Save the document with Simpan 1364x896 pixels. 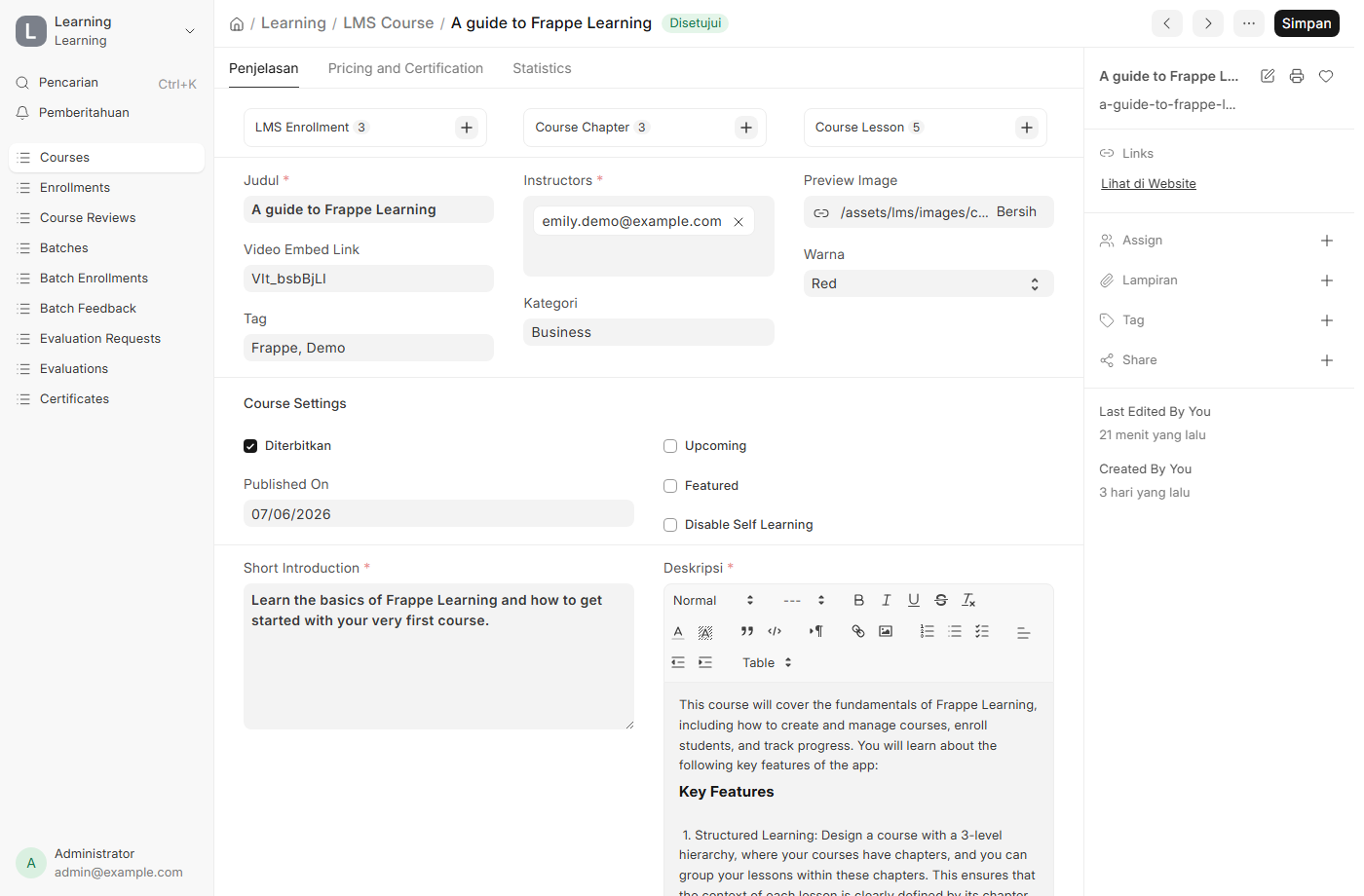tap(1307, 23)
